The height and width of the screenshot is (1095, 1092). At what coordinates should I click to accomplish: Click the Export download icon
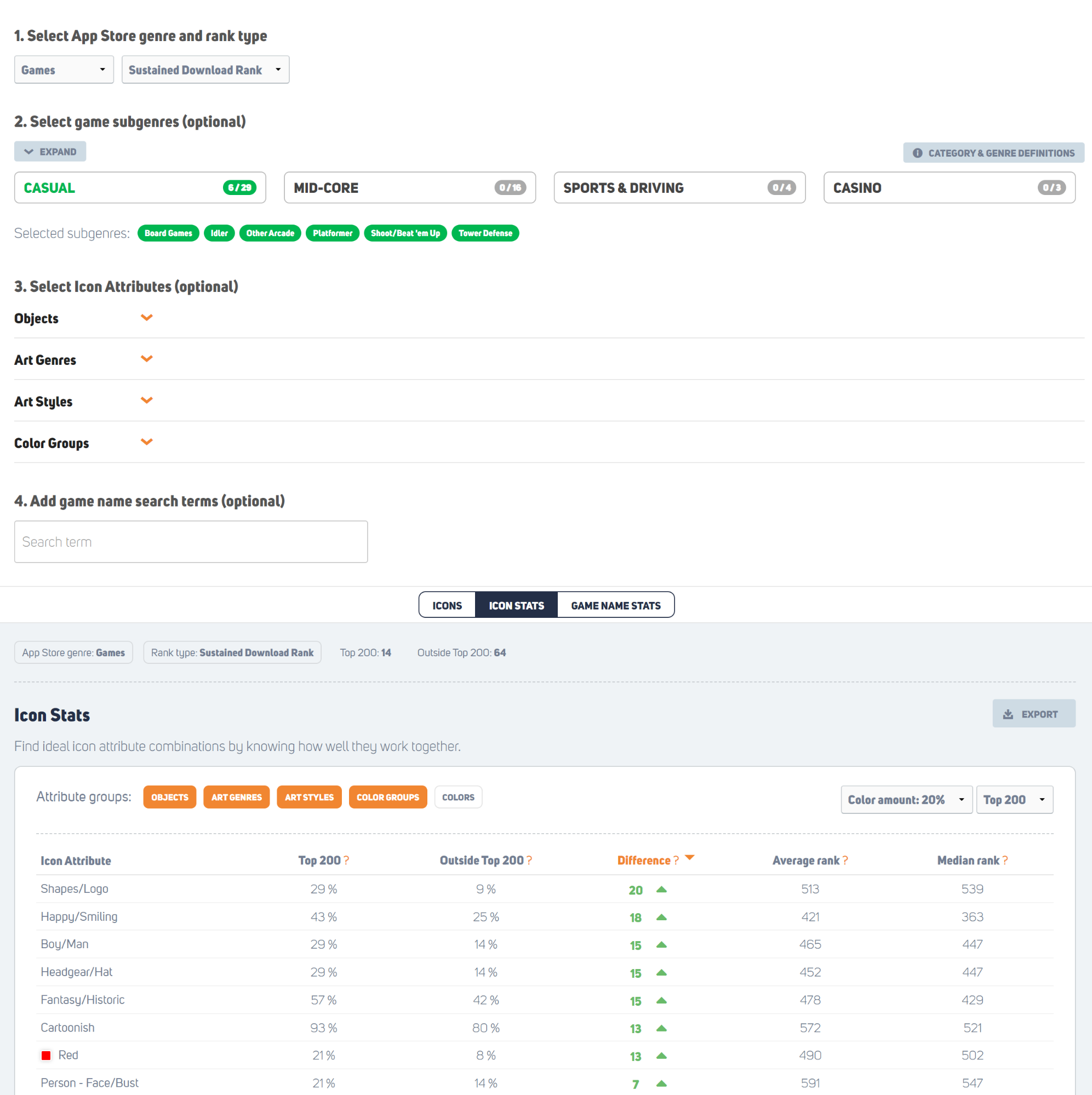[1009, 714]
